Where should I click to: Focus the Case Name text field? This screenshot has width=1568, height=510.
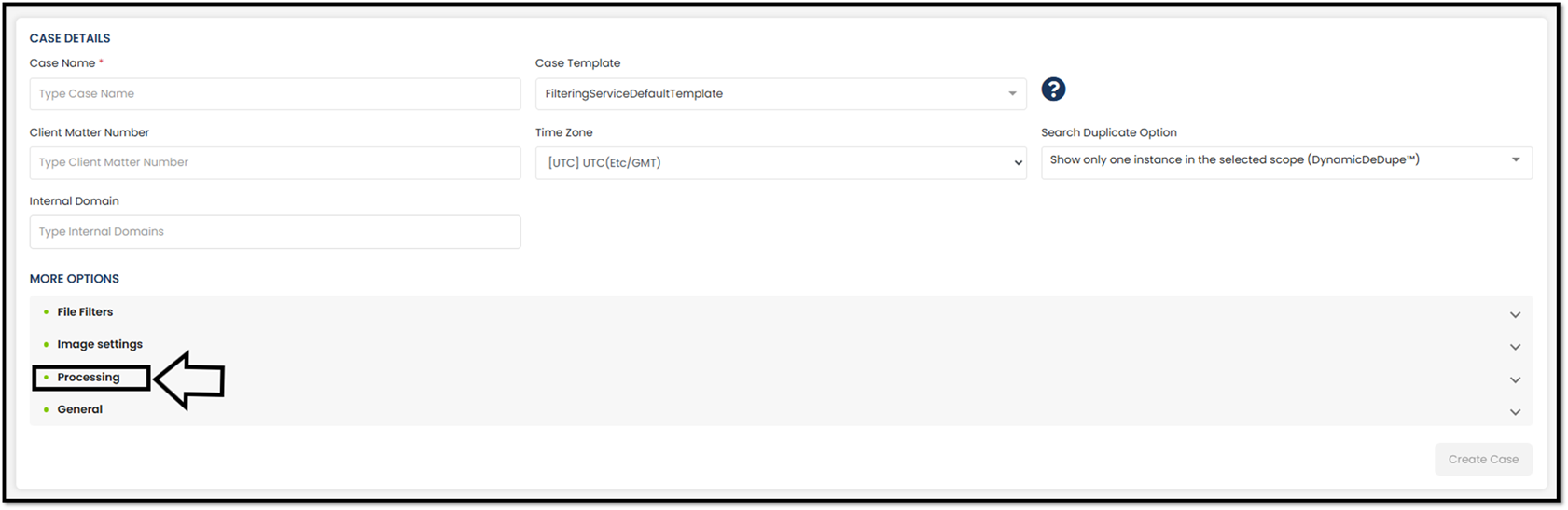pos(275,94)
